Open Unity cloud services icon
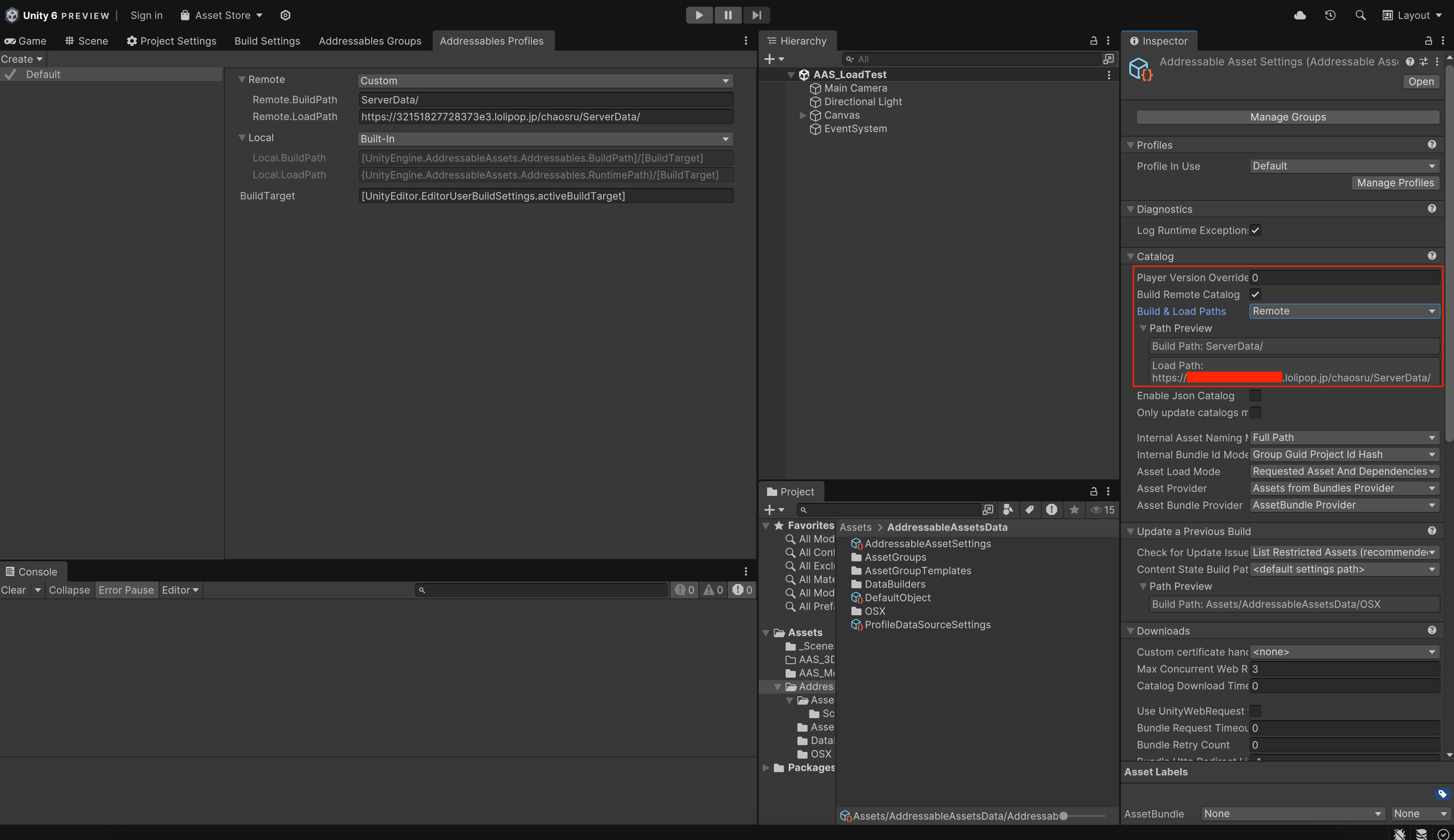 click(1300, 15)
